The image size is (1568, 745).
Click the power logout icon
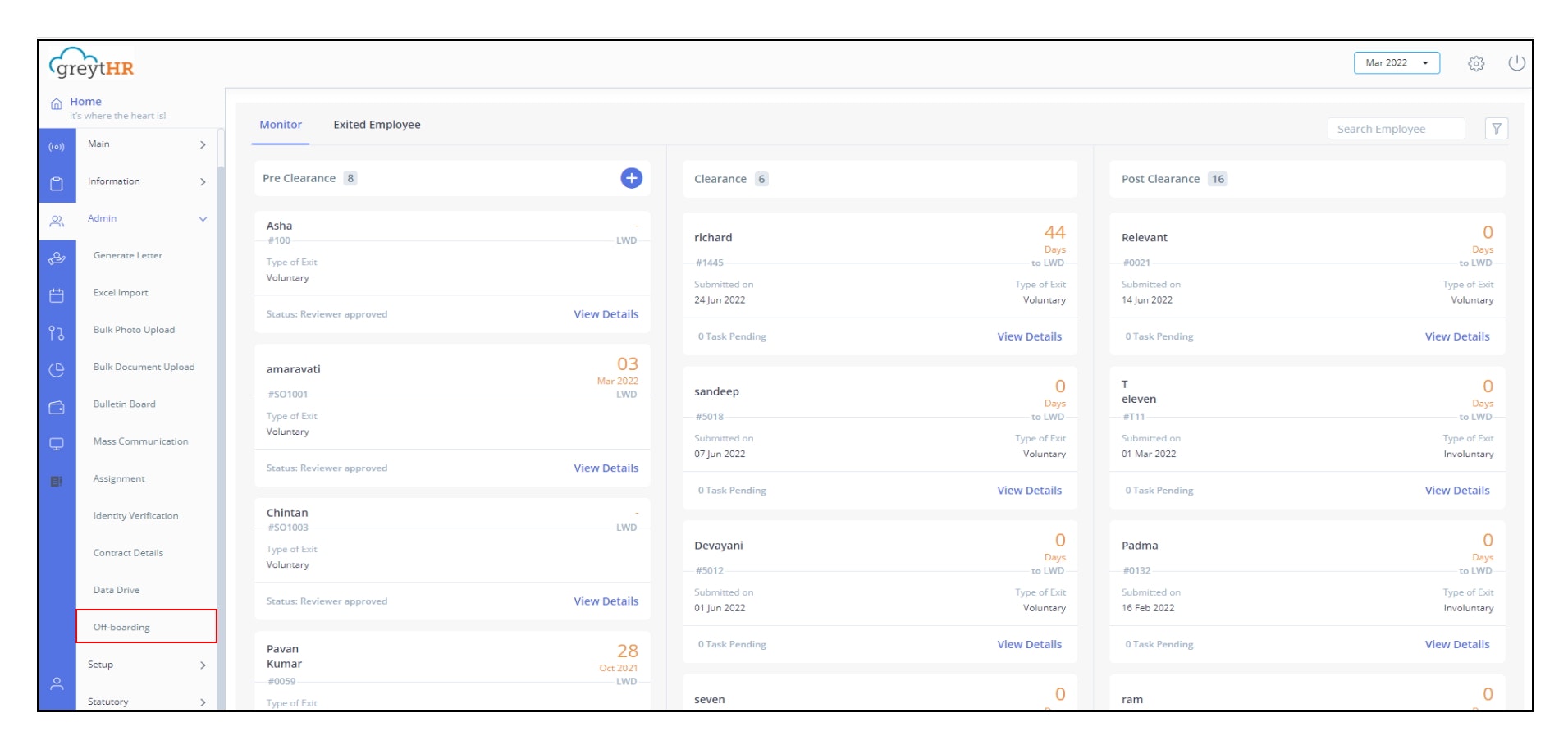1516,62
